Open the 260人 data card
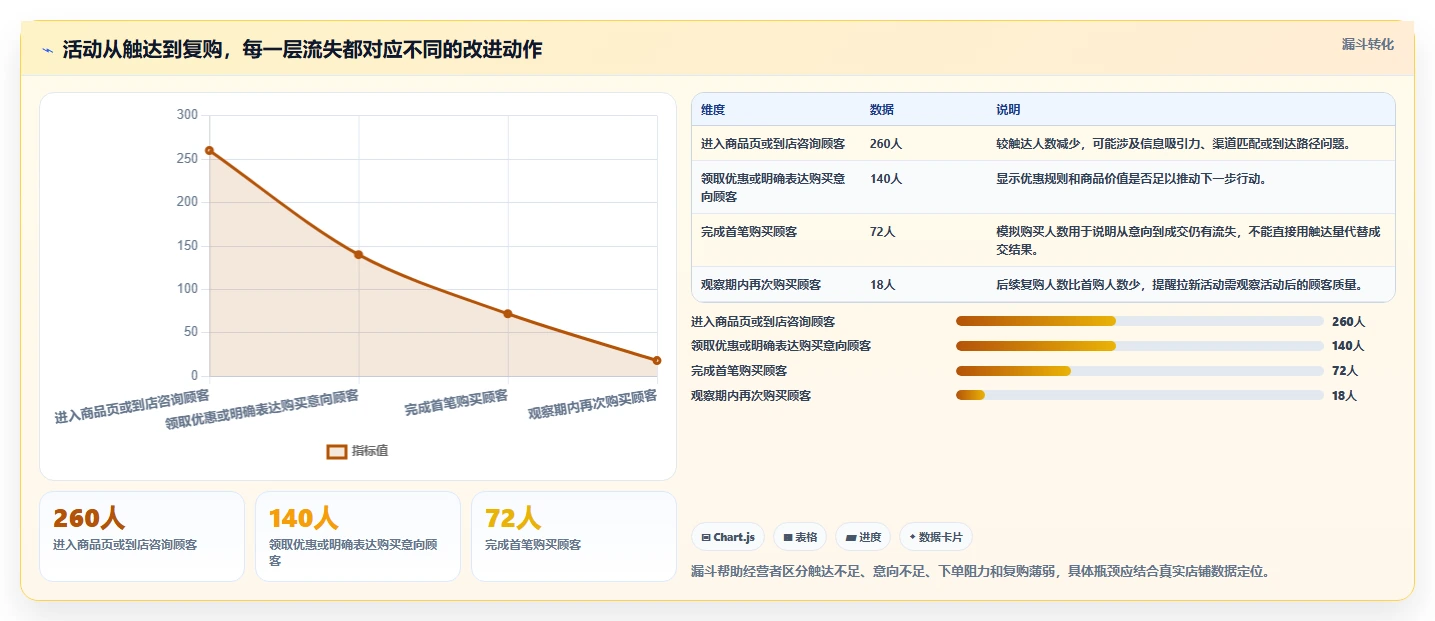The image size is (1435, 621). click(x=142, y=536)
